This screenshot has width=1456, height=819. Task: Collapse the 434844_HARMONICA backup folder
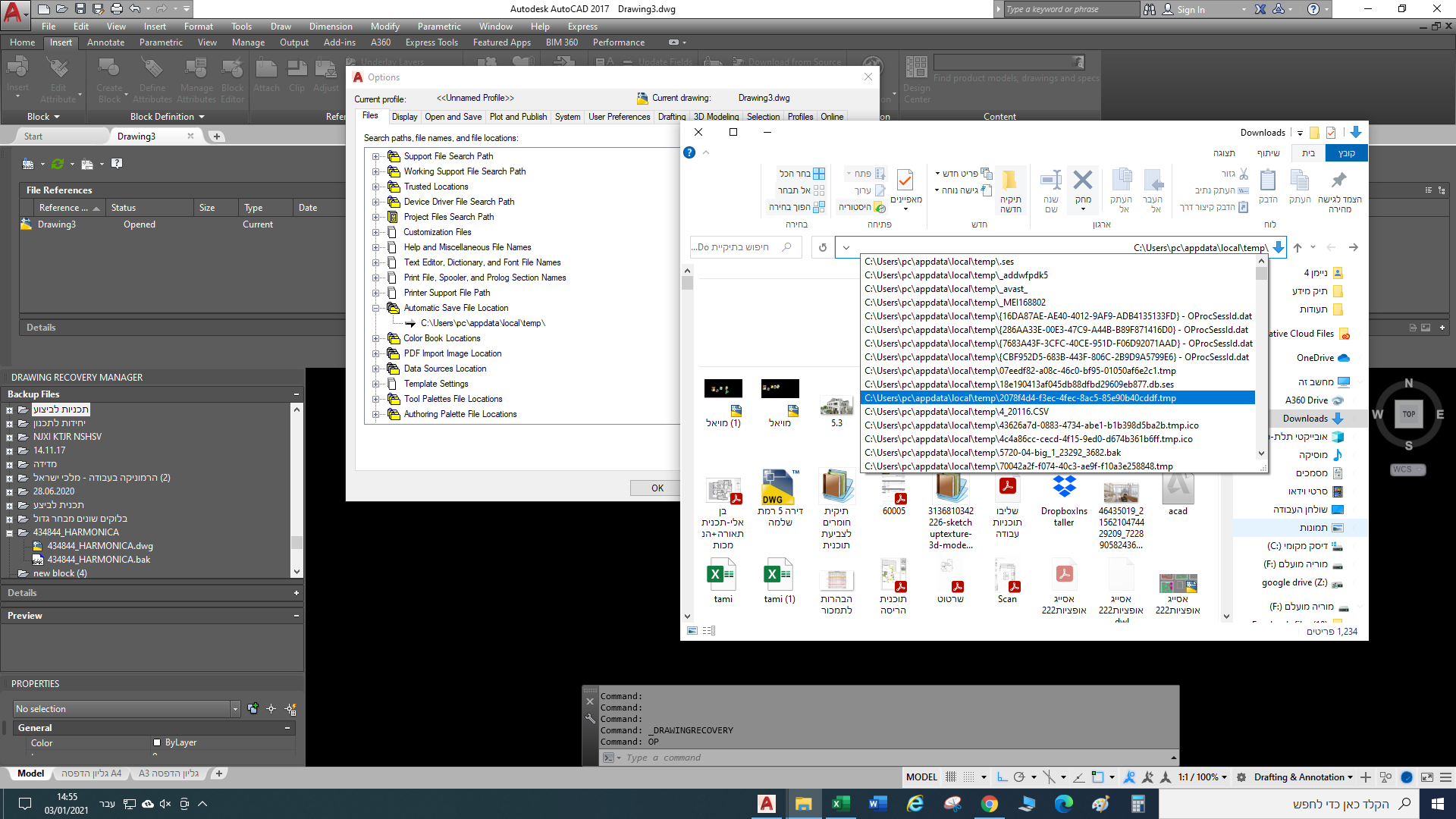point(10,532)
